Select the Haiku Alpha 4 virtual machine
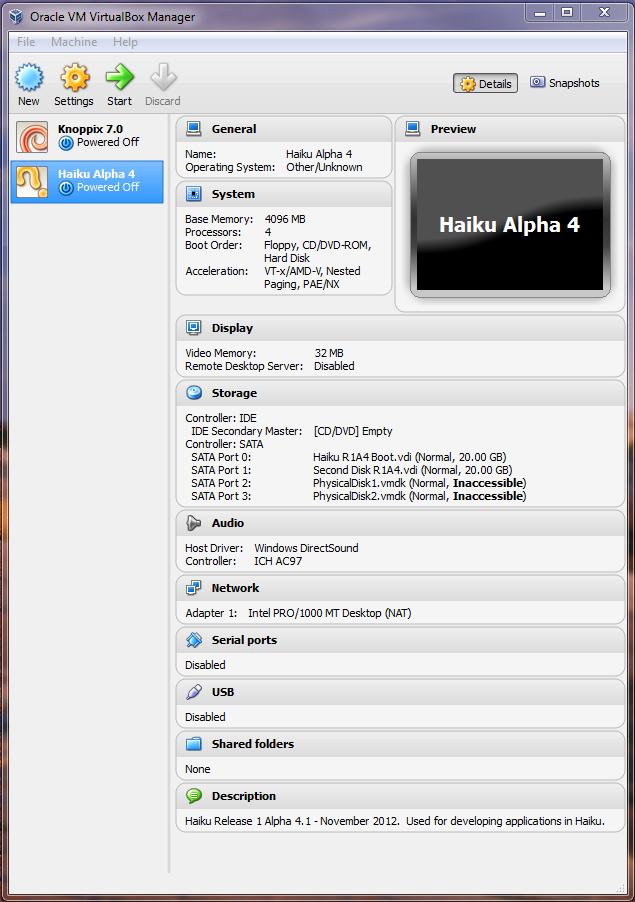Image resolution: width=635 pixels, height=902 pixels. coord(87,182)
